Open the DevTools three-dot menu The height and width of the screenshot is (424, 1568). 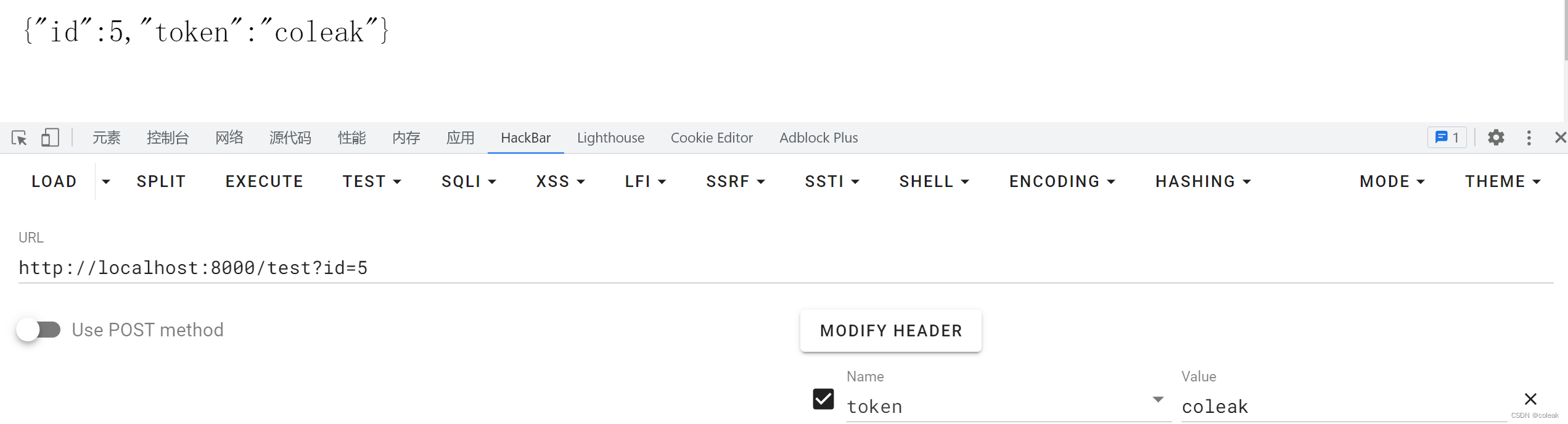pos(1529,138)
